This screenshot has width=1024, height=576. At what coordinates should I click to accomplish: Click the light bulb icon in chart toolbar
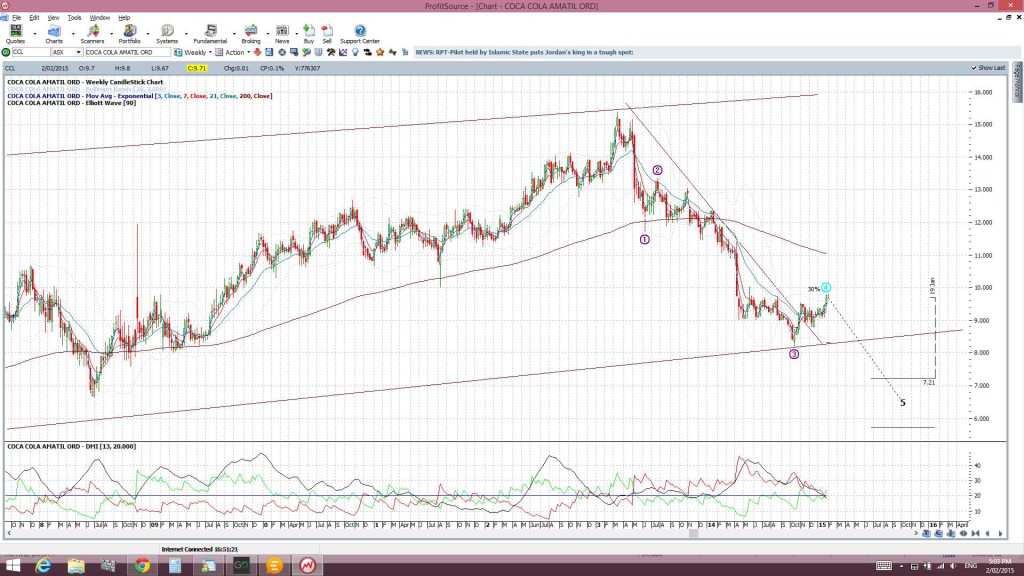click(x=355, y=52)
